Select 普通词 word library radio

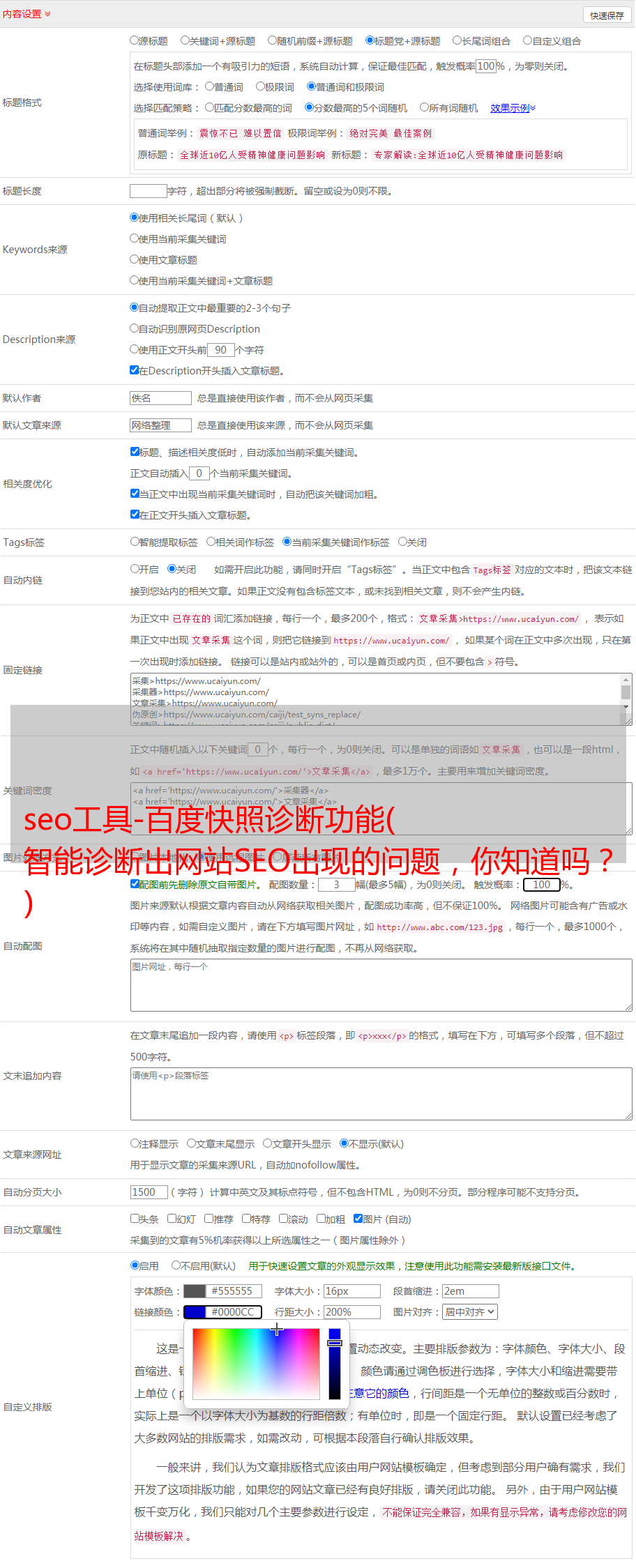tap(209, 86)
